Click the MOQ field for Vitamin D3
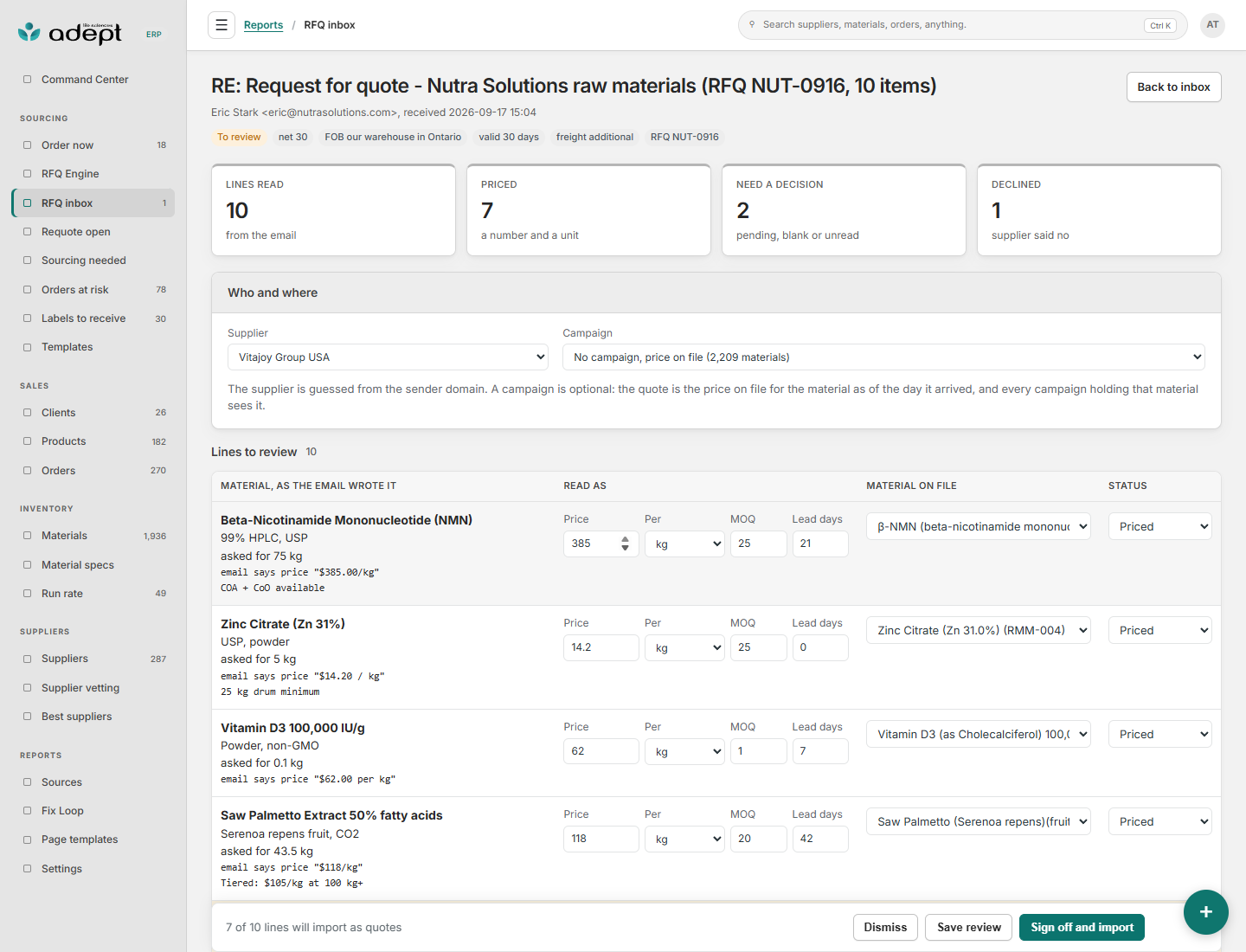Viewport: 1246px width, 952px height. coord(759,752)
